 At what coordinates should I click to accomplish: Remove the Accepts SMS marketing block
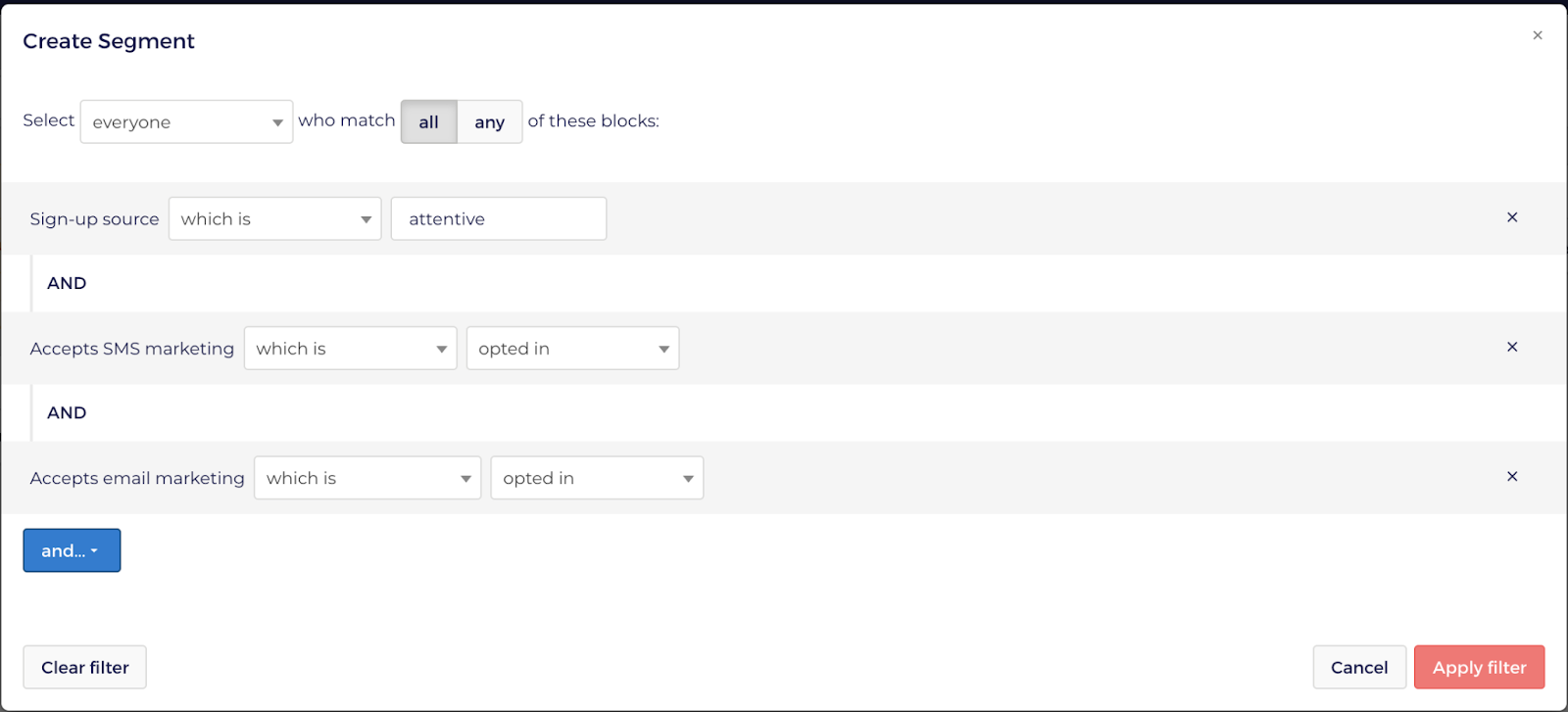coord(1512,347)
